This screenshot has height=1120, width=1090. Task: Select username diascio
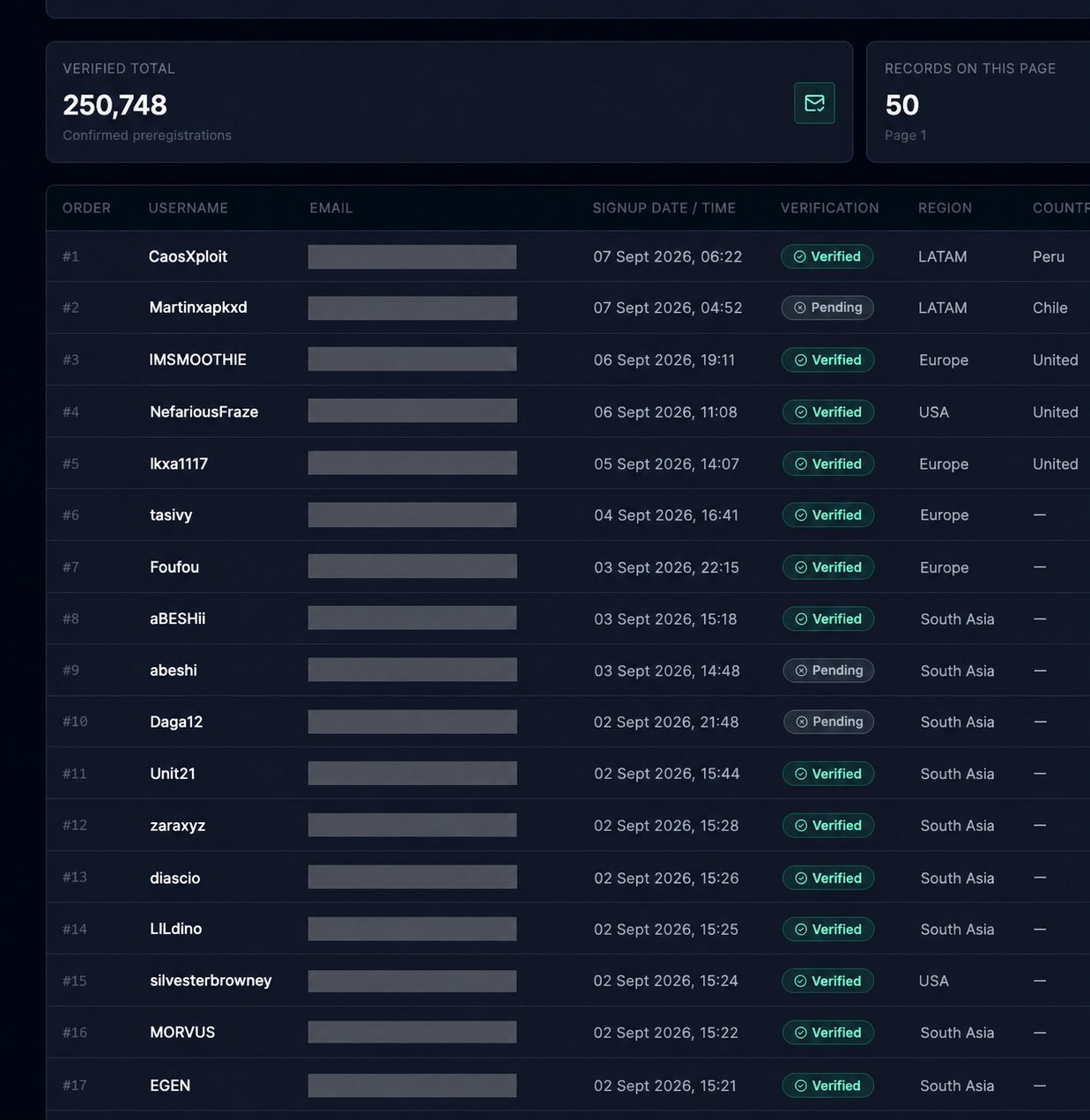(174, 878)
